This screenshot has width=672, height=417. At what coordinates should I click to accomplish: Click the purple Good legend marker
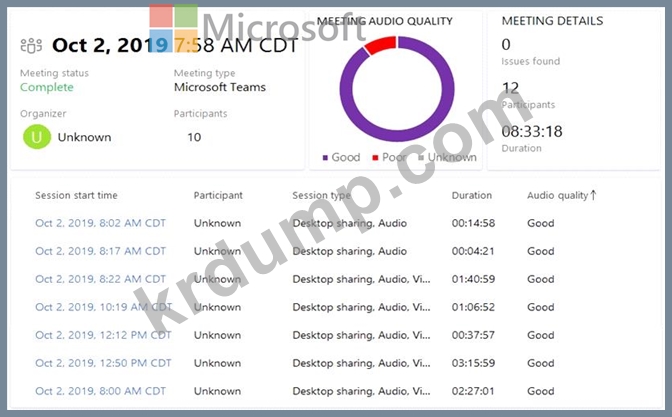click(324, 158)
